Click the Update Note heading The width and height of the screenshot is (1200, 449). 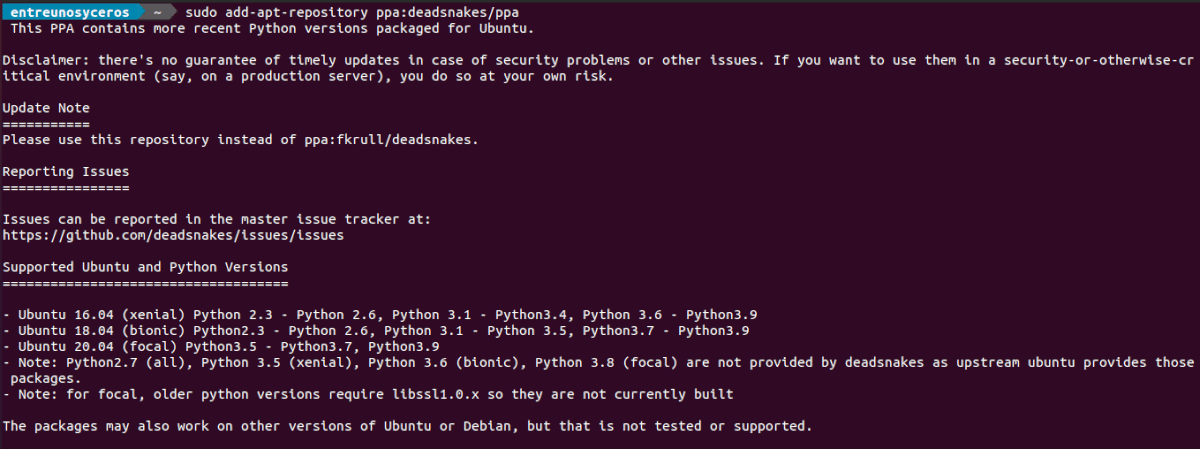pos(46,108)
